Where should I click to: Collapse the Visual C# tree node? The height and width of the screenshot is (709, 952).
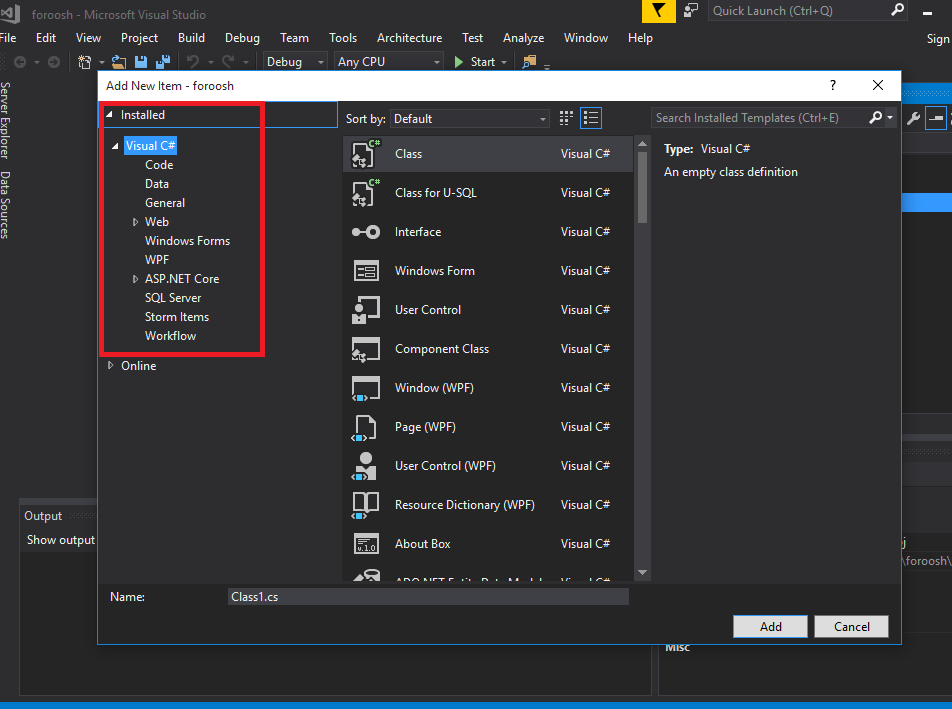coord(115,146)
